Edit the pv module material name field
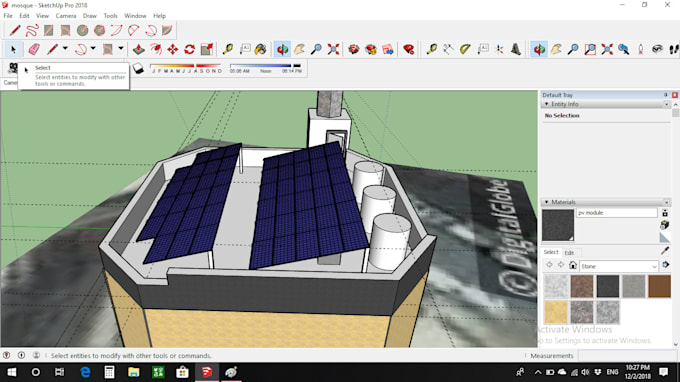680x382 pixels. point(617,213)
